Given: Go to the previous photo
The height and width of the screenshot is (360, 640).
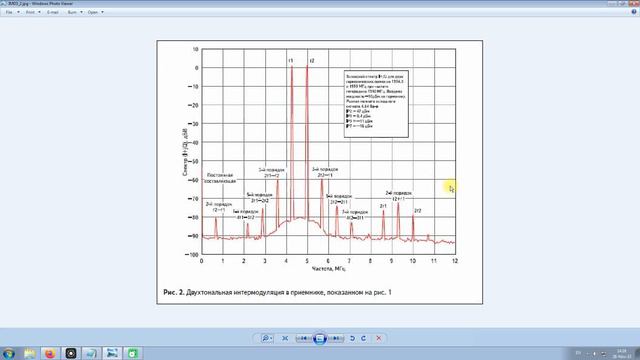Looking at the screenshot, I should point(304,338).
